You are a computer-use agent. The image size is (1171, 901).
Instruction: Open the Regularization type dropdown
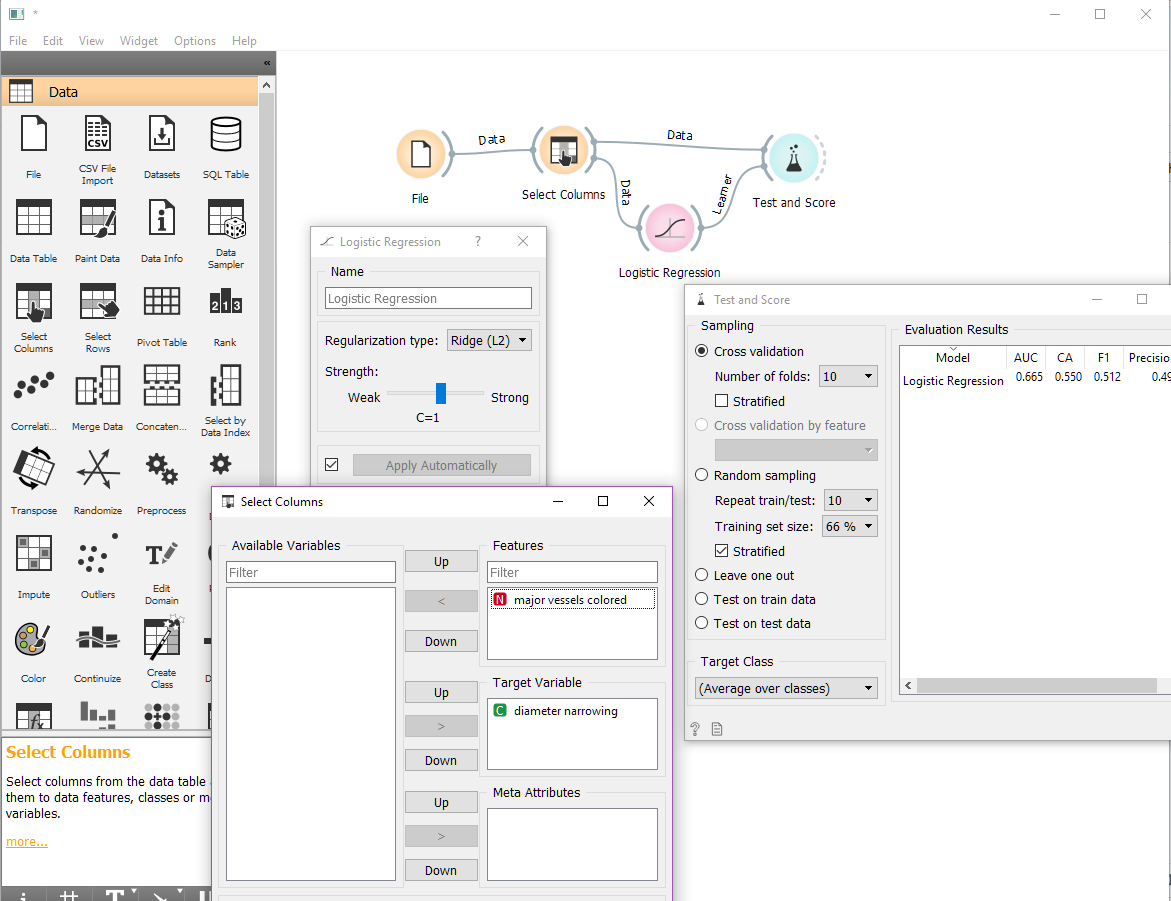coord(488,340)
